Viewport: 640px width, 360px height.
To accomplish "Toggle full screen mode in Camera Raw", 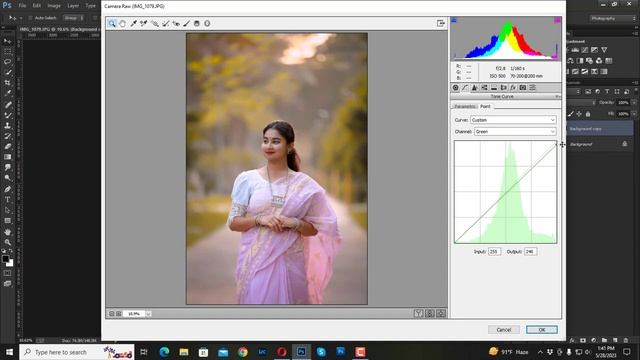I will click(x=440, y=23).
